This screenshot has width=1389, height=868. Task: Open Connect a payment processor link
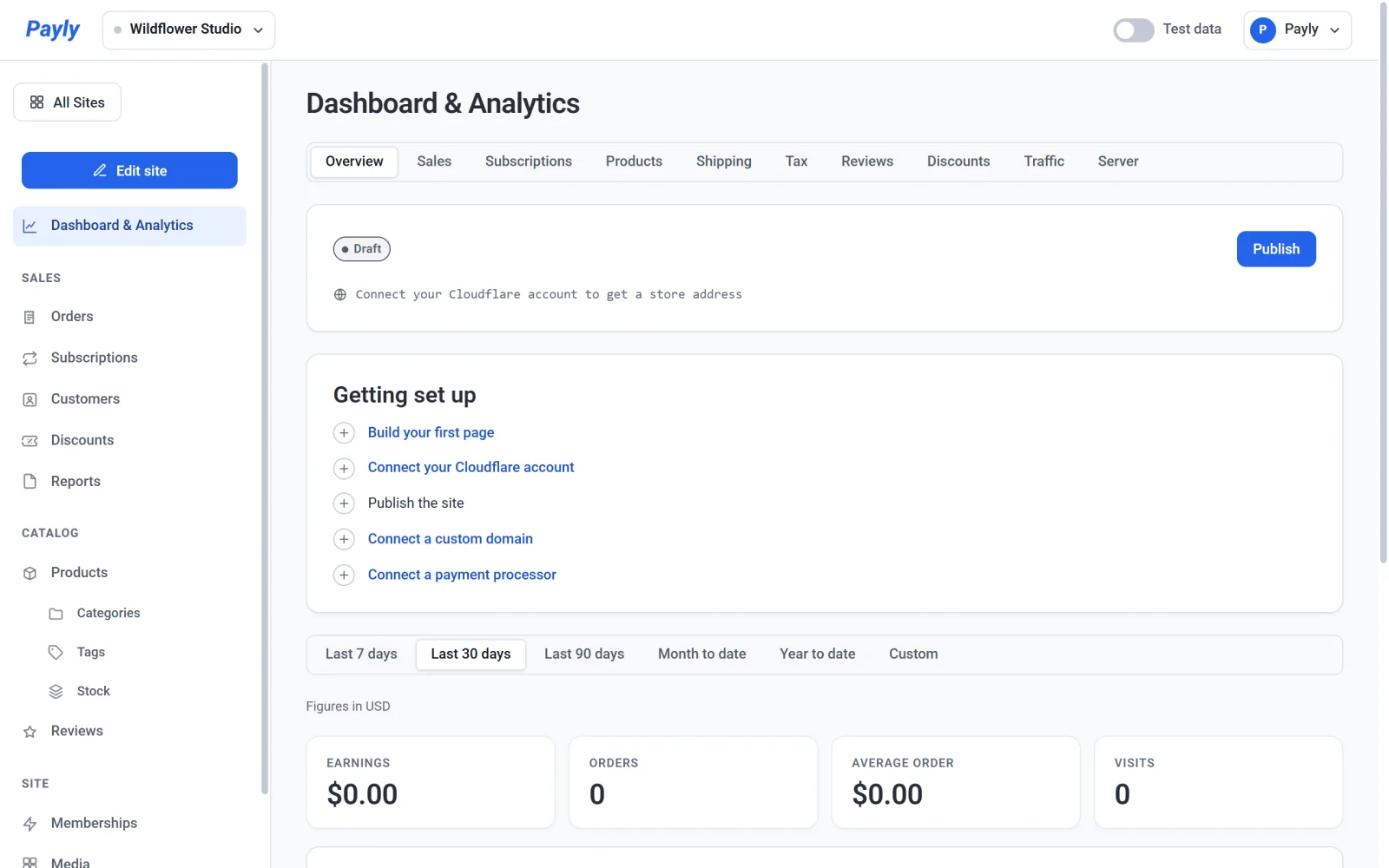[462, 575]
